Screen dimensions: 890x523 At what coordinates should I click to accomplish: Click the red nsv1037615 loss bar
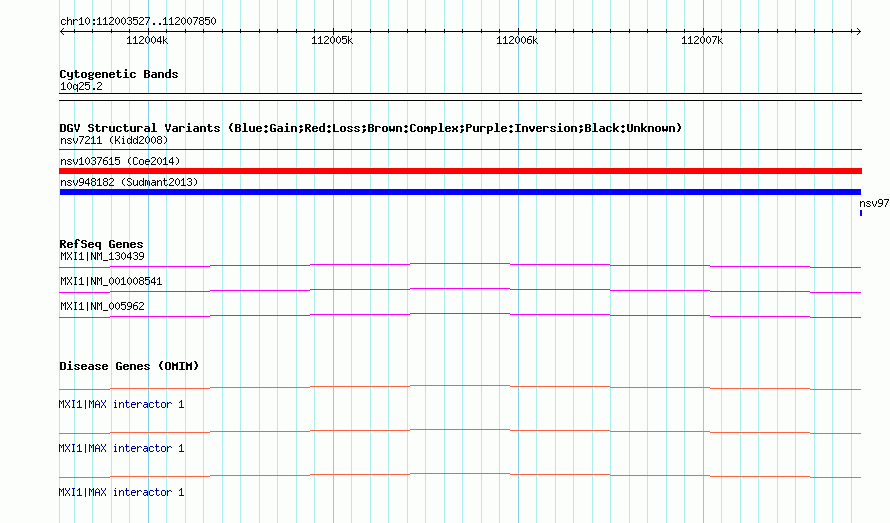[460, 171]
